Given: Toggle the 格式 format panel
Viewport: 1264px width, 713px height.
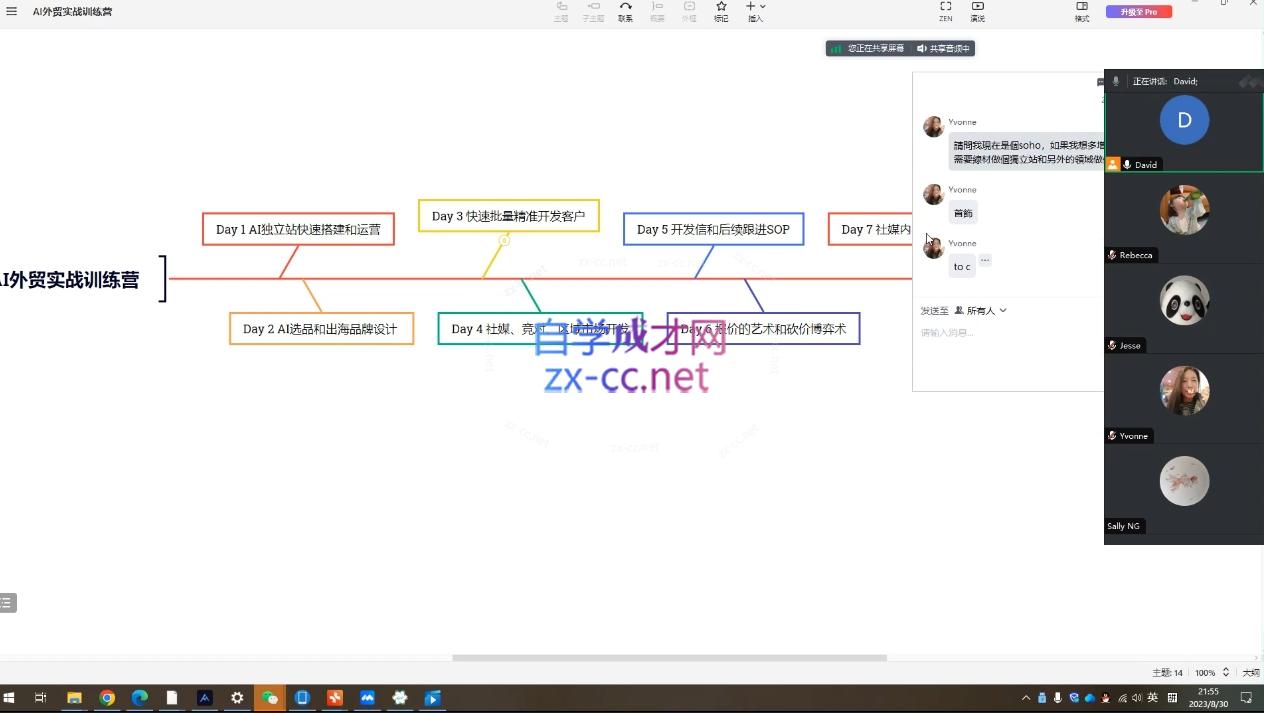Looking at the screenshot, I should click(1082, 11).
